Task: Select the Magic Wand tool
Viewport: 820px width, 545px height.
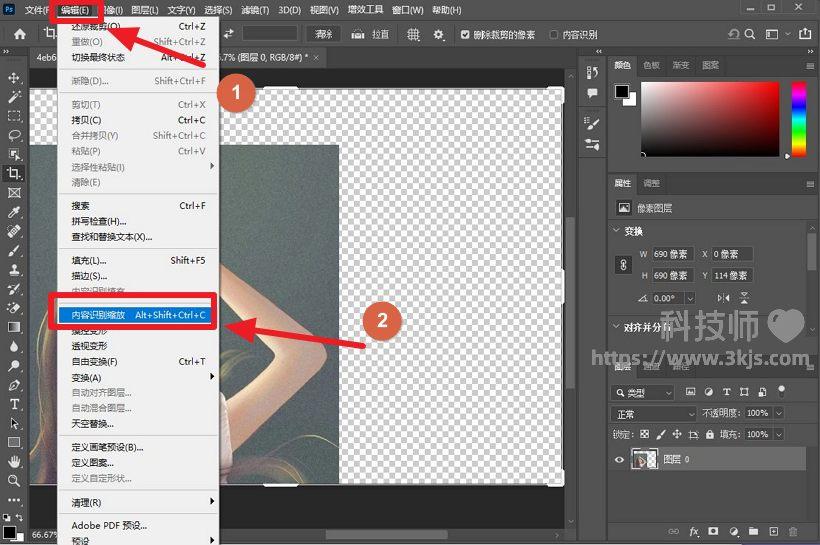Action: (14, 97)
